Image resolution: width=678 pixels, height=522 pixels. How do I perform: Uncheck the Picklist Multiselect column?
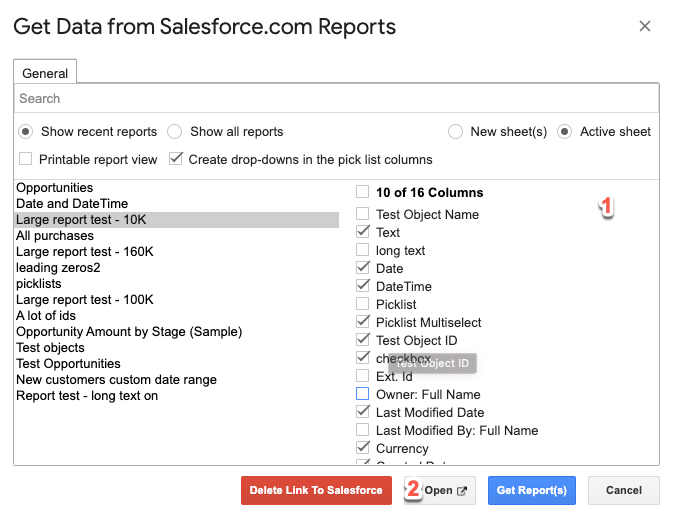click(x=362, y=322)
